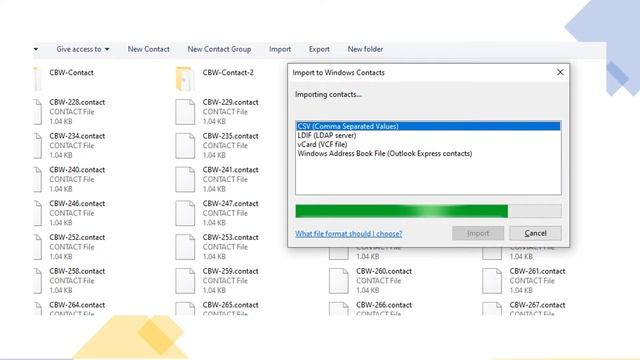The width and height of the screenshot is (640, 360).
Task: Click the CBW-252.contact file name
Action: [x=77, y=237]
